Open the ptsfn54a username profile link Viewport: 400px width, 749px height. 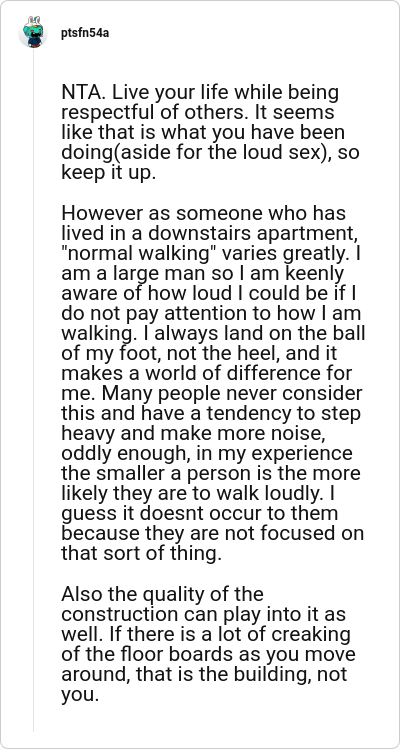[85, 33]
